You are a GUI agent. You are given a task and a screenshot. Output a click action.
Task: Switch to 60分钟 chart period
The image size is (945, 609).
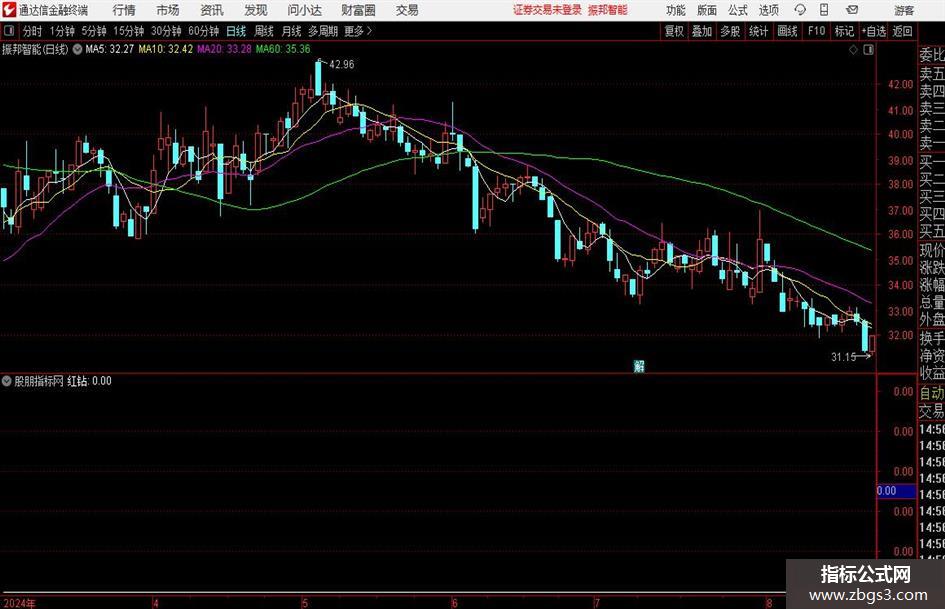pos(203,31)
